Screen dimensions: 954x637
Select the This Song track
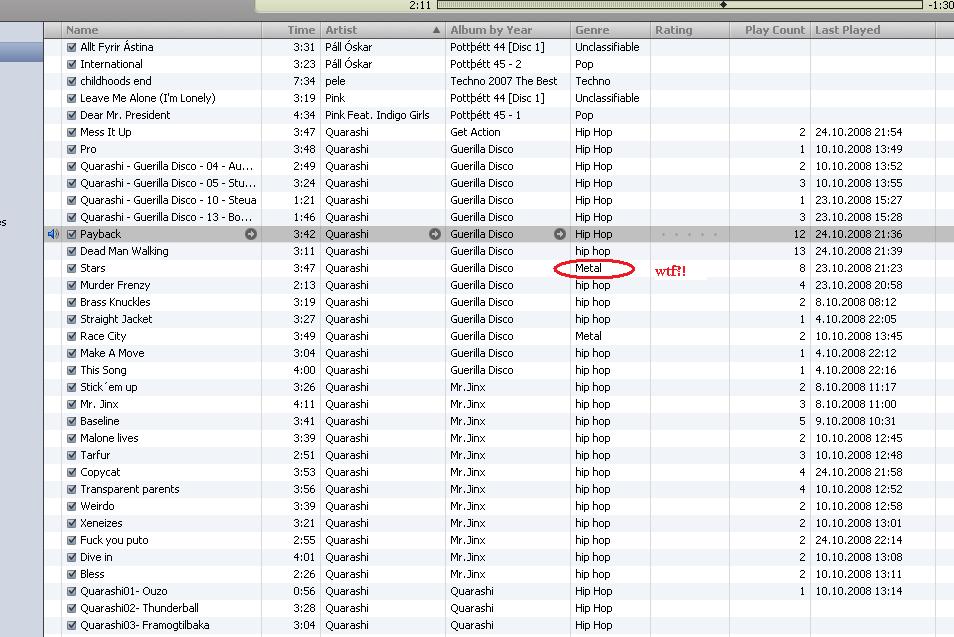[103, 371]
